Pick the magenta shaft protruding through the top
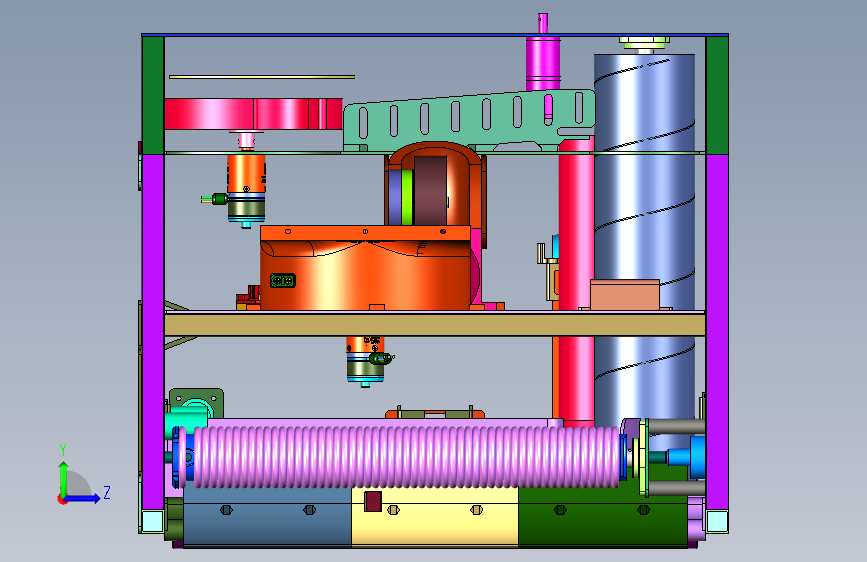The height and width of the screenshot is (562, 867). click(543, 52)
